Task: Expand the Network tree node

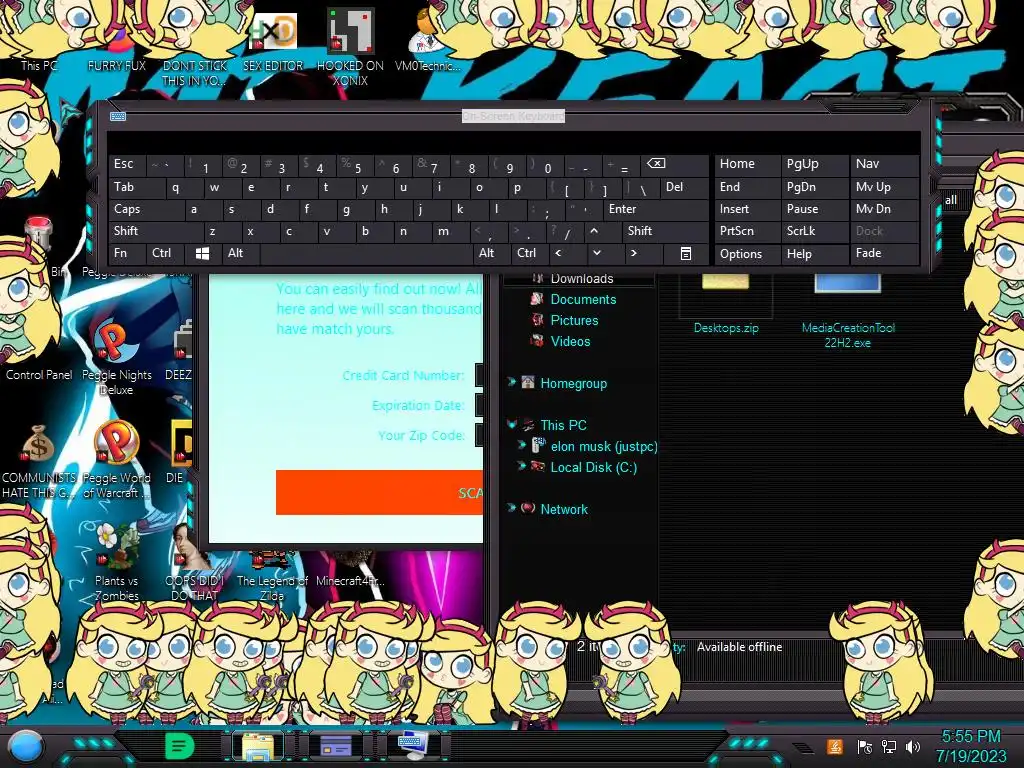Action: coord(512,508)
